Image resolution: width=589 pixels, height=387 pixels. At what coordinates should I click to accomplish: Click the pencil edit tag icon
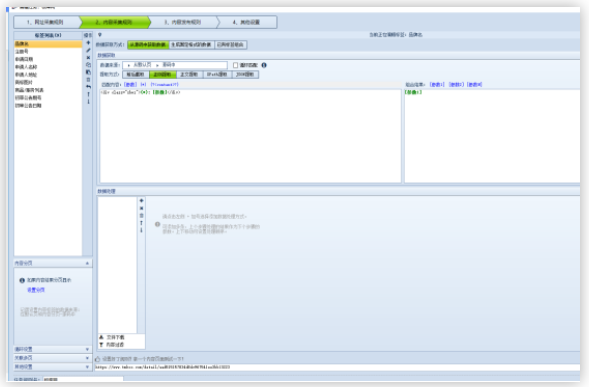click(x=88, y=50)
